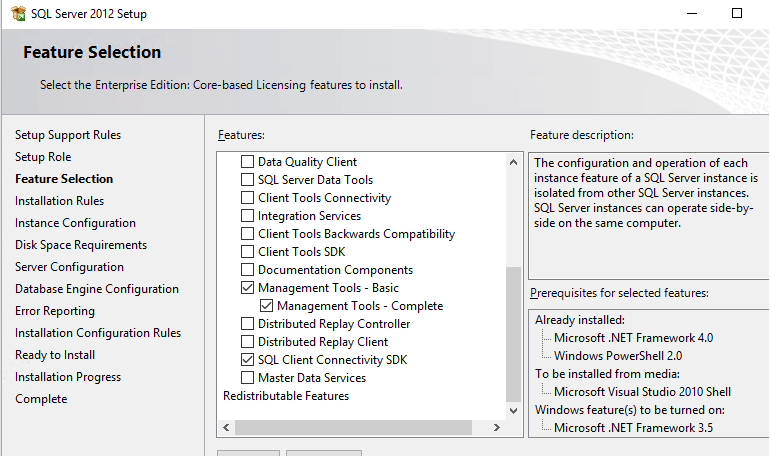Click Microsoft .NET Framework 3.5 prerequisite
Image resolution: width=770 pixels, height=456 pixels.
click(633, 428)
